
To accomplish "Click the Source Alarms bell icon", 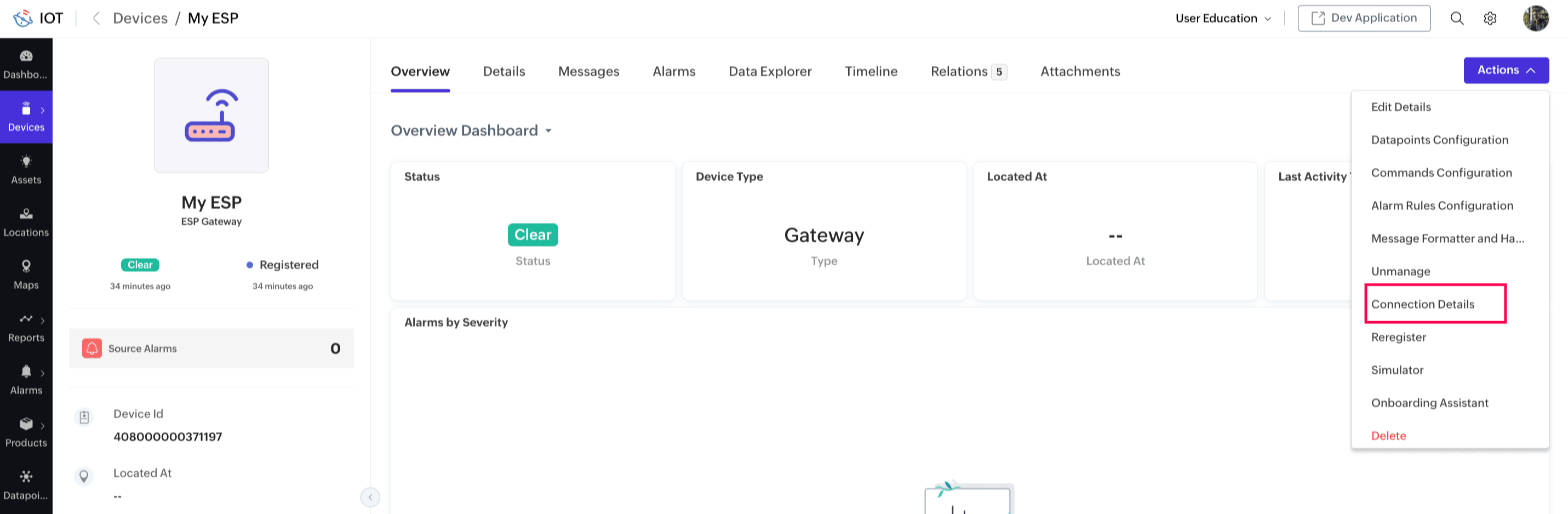I will [92, 349].
